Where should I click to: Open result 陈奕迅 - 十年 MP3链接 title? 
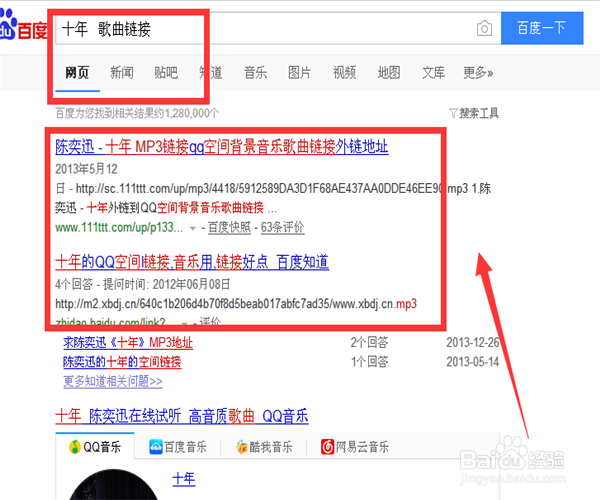[222, 147]
